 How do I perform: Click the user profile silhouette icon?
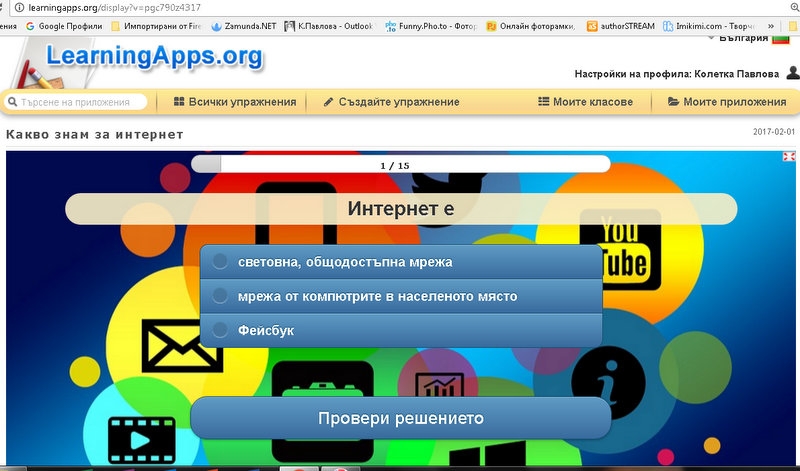coord(793,72)
